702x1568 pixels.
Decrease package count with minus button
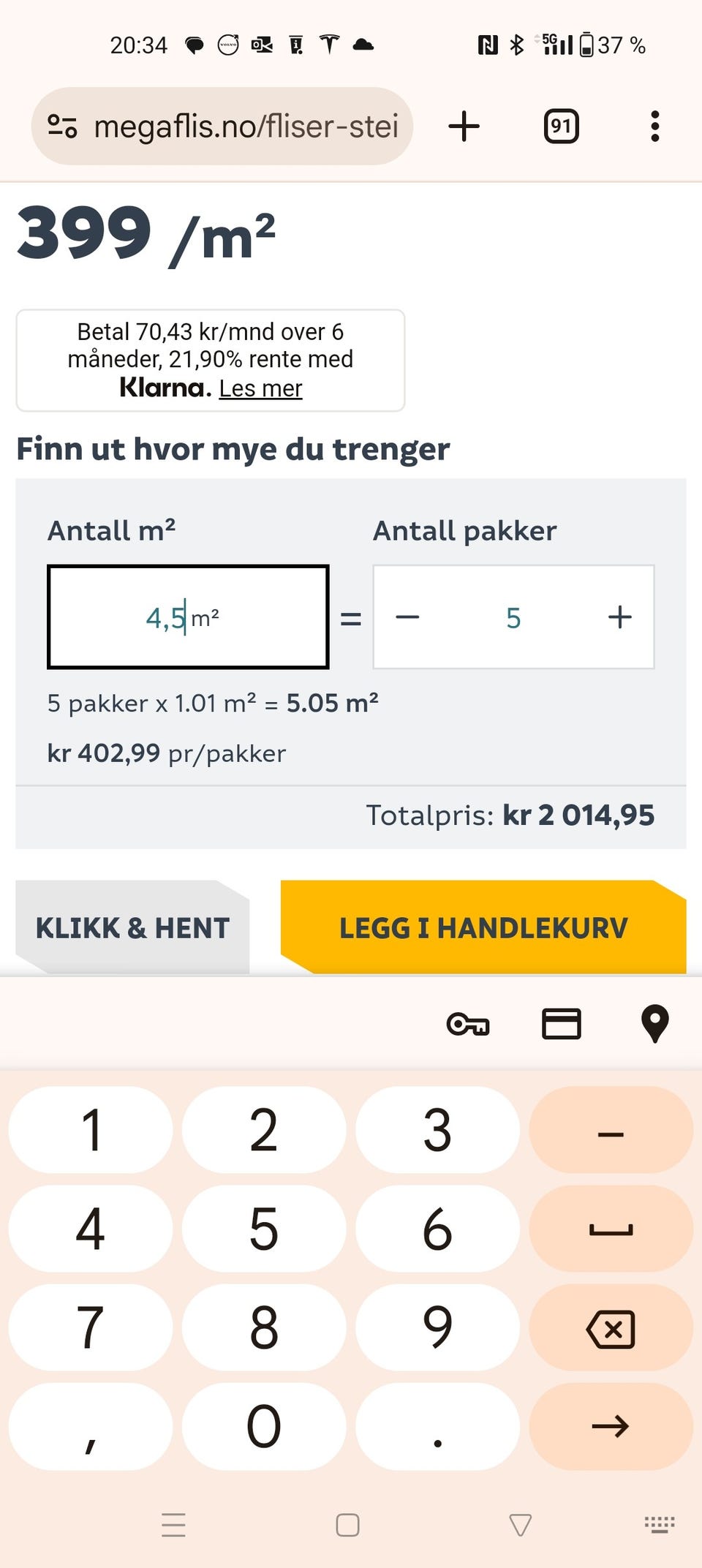pyautogui.click(x=407, y=617)
